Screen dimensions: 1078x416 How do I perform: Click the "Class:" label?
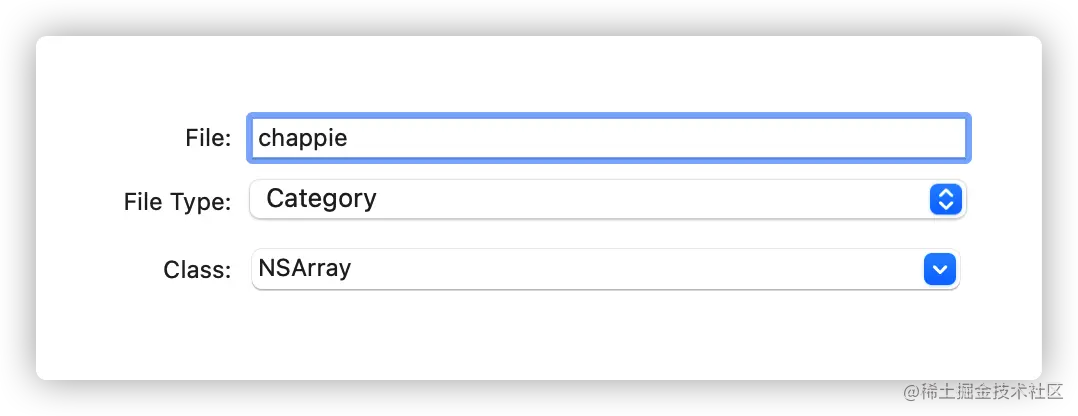tap(197, 270)
